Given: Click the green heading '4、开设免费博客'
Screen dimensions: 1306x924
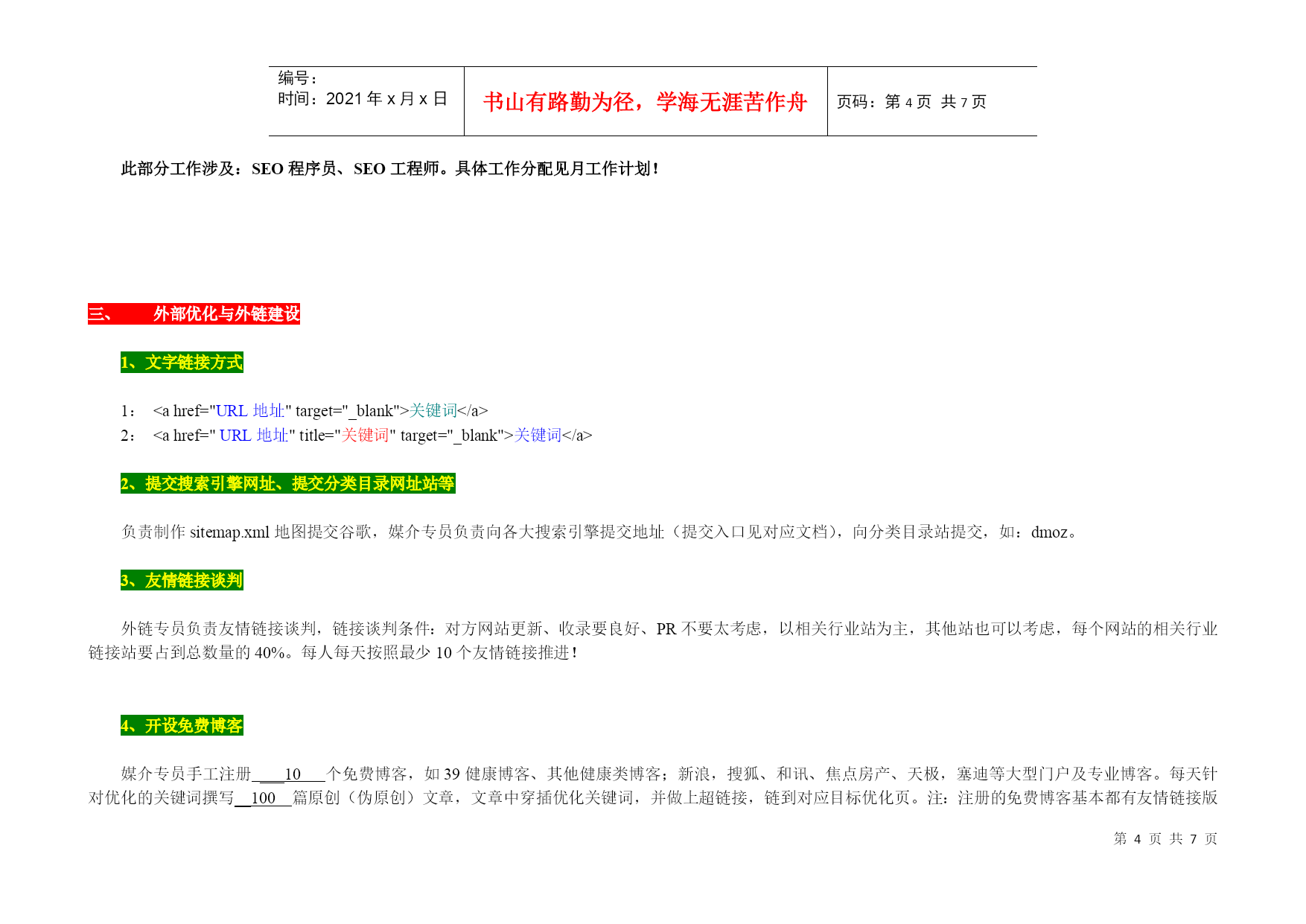Looking at the screenshot, I should click(x=182, y=726).
